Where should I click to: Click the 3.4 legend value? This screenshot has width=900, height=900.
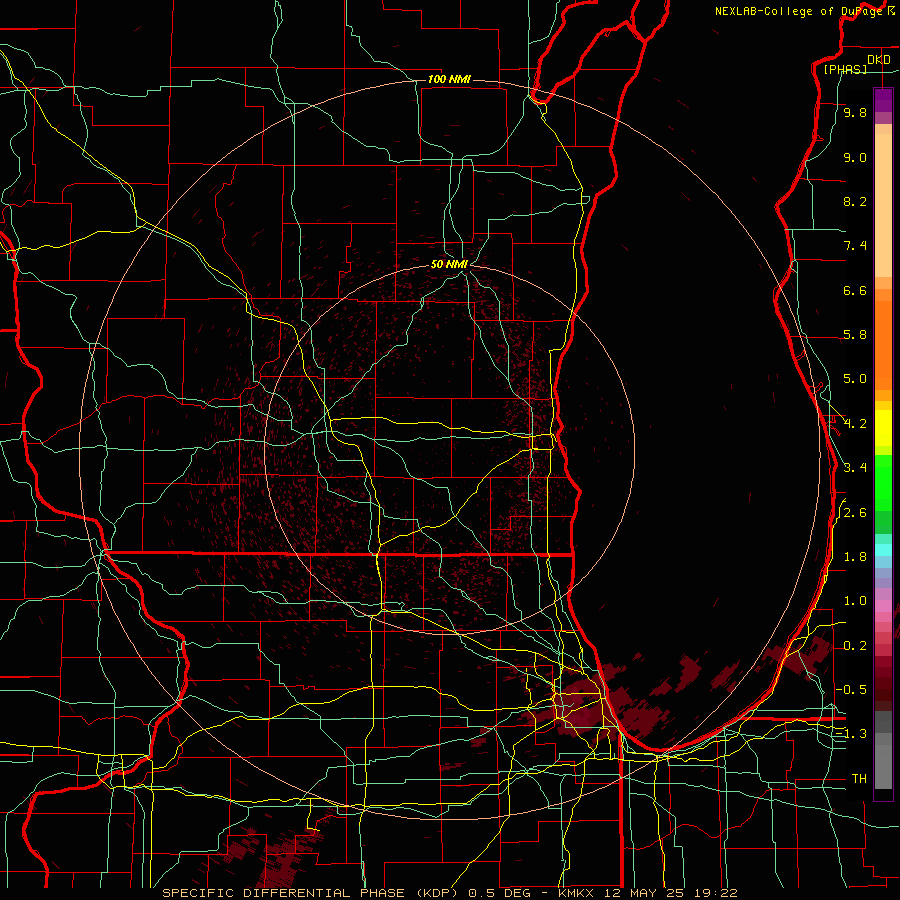[855, 468]
